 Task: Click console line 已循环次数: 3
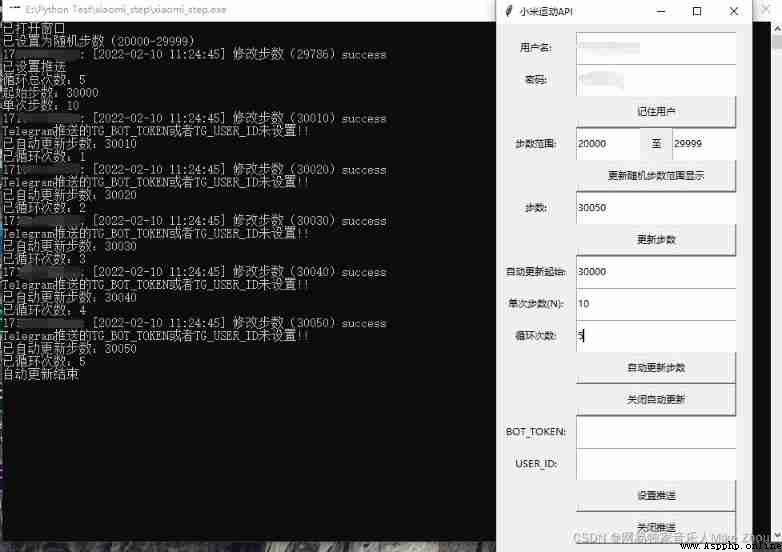[x=44, y=259]
